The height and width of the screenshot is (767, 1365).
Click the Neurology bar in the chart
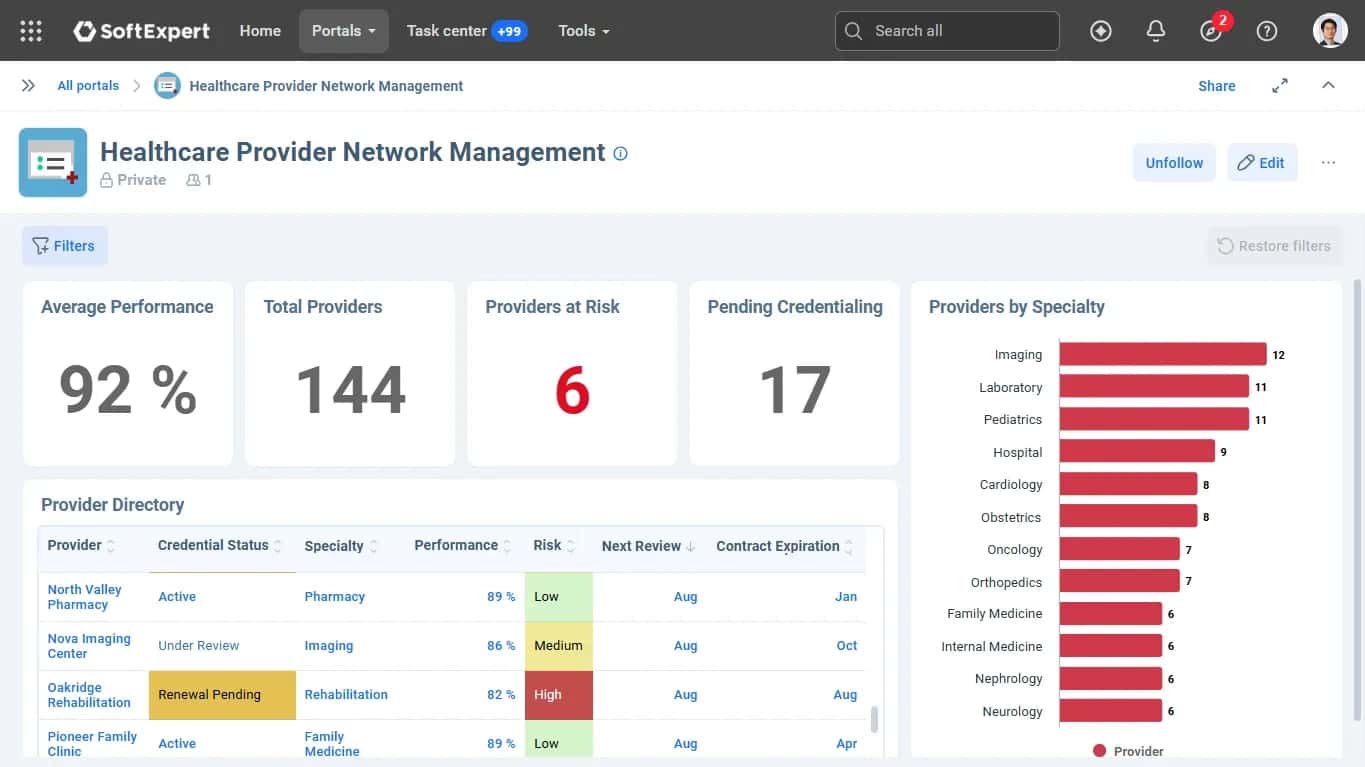pyautogui.click(x=1111, y=711)
